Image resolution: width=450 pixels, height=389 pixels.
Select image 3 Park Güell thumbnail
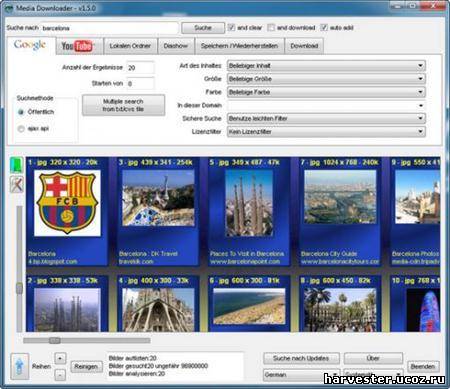[158, 198]
